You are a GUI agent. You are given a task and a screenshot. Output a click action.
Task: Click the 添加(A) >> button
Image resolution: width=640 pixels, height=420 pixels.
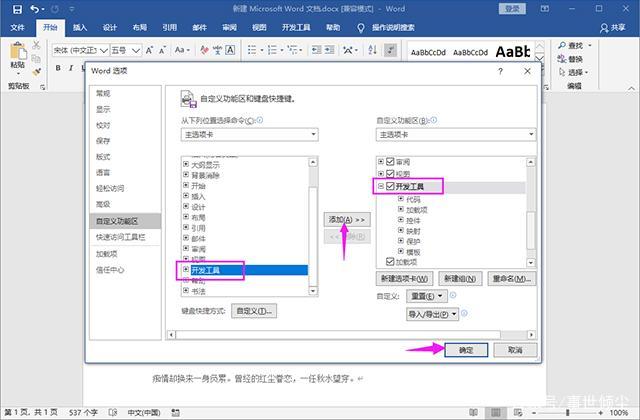coord(347,220)
